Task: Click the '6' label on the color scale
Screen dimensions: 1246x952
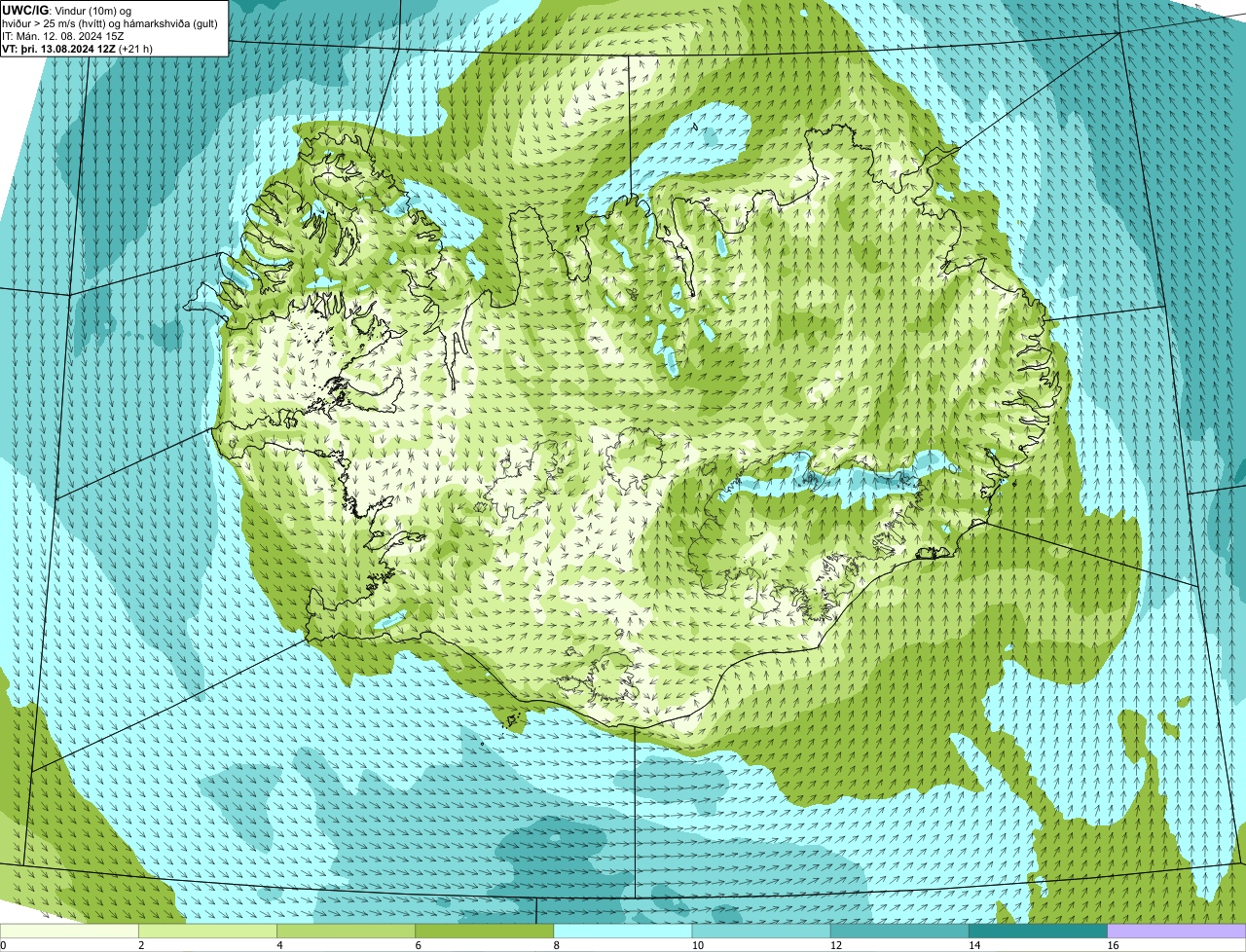Action: tap(419, 945)
